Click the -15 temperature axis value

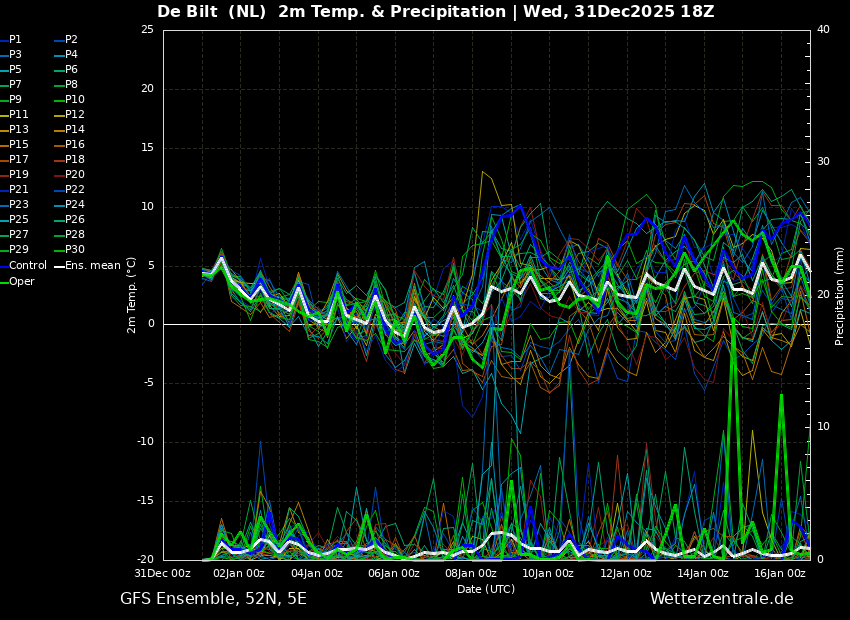146,501
